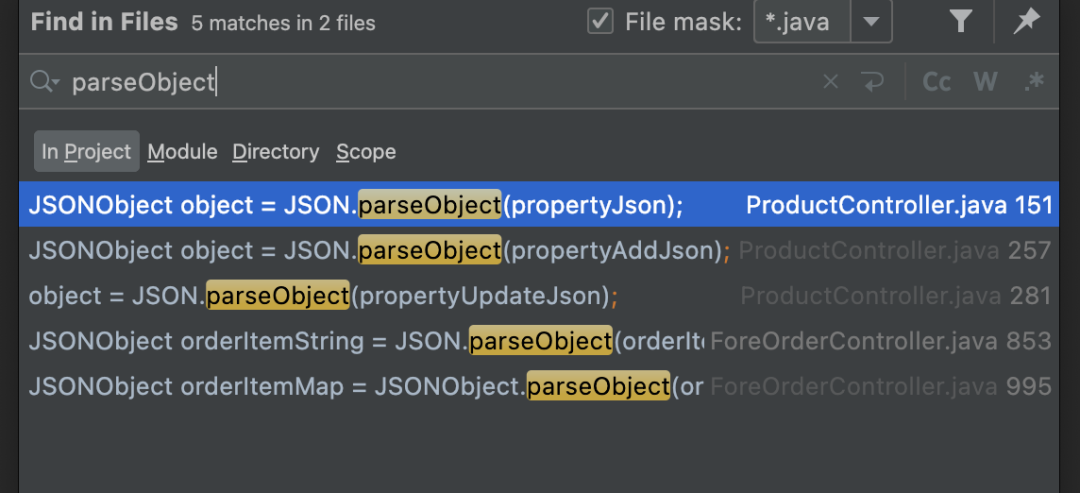Switch to the Scope tab

point(366,152)
